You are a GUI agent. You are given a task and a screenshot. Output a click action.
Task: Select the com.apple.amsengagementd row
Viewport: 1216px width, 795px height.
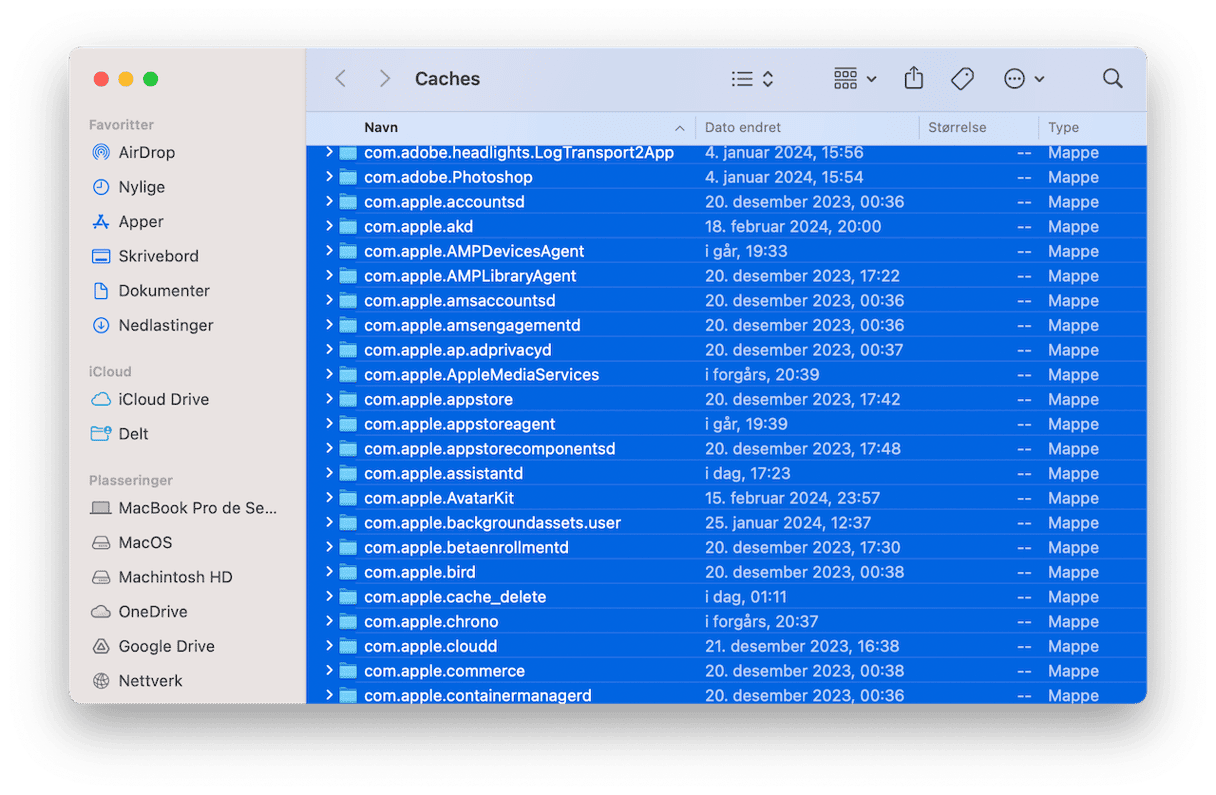pyautogui.click(x=726, y=325)
